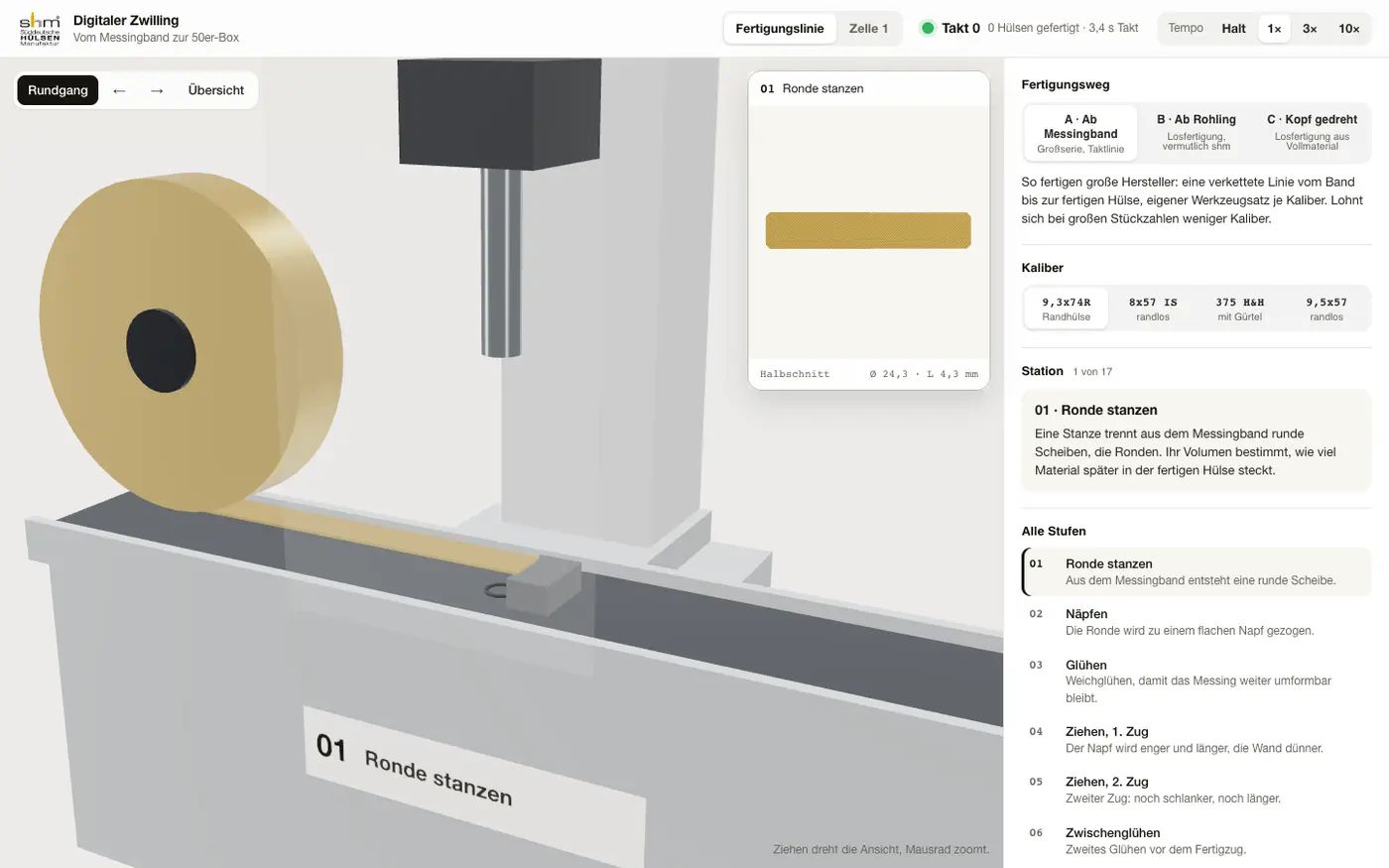Select step 05 Ziehen, 2. Zug
Screen dimensions: 1389x868
1197,790
